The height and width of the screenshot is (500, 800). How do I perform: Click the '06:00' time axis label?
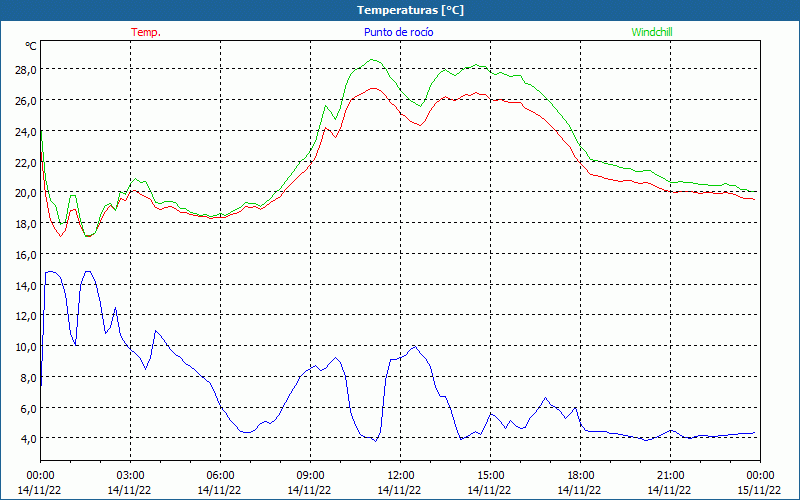click(220, 476)
